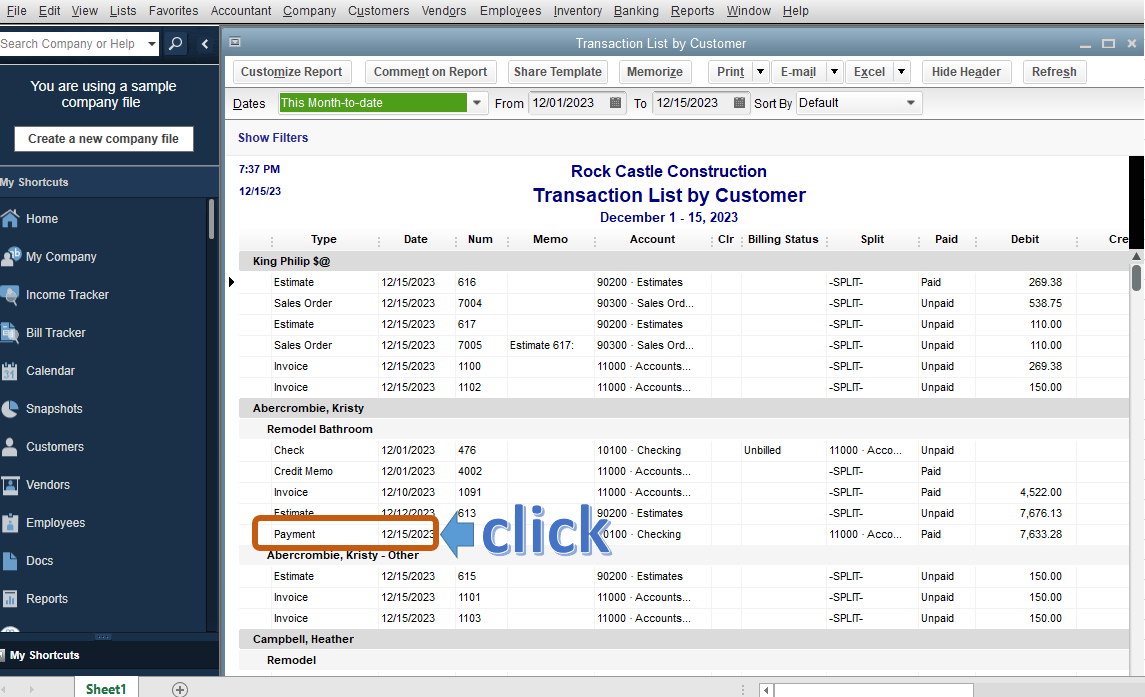Collapse the left shortcuts panel arrow
This screenshot has width=1145, height=697.
tap(205, 44)
